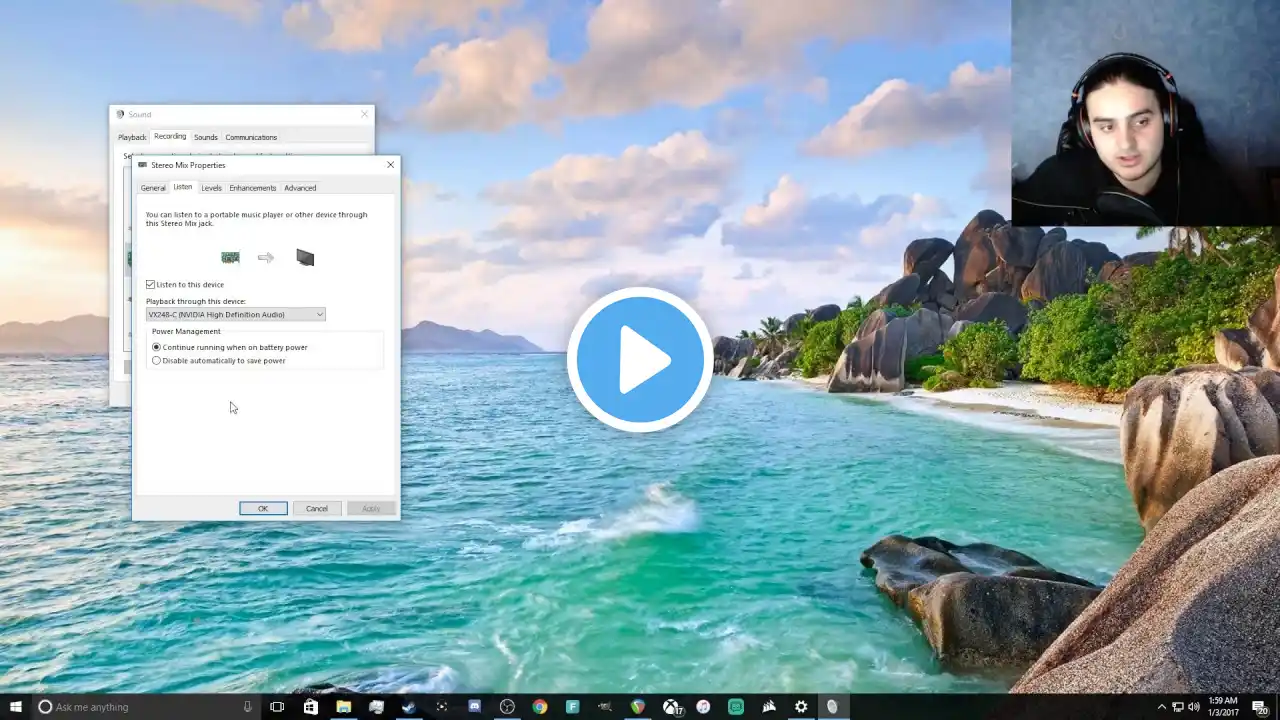Screen dimensions: 1280x720
Task: Open File Explorer in the taskbar
Action: point(343,707)
